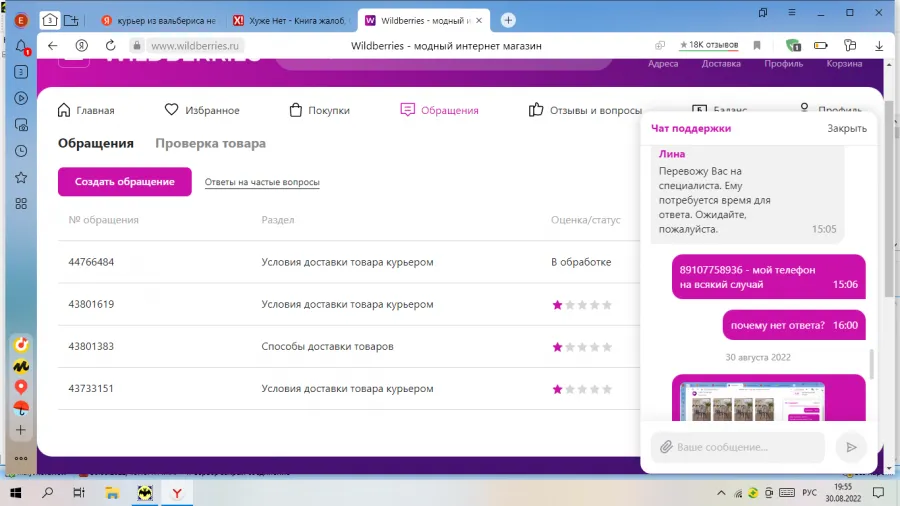Click Способы доставки товаров row text

(x=327, y=347)
